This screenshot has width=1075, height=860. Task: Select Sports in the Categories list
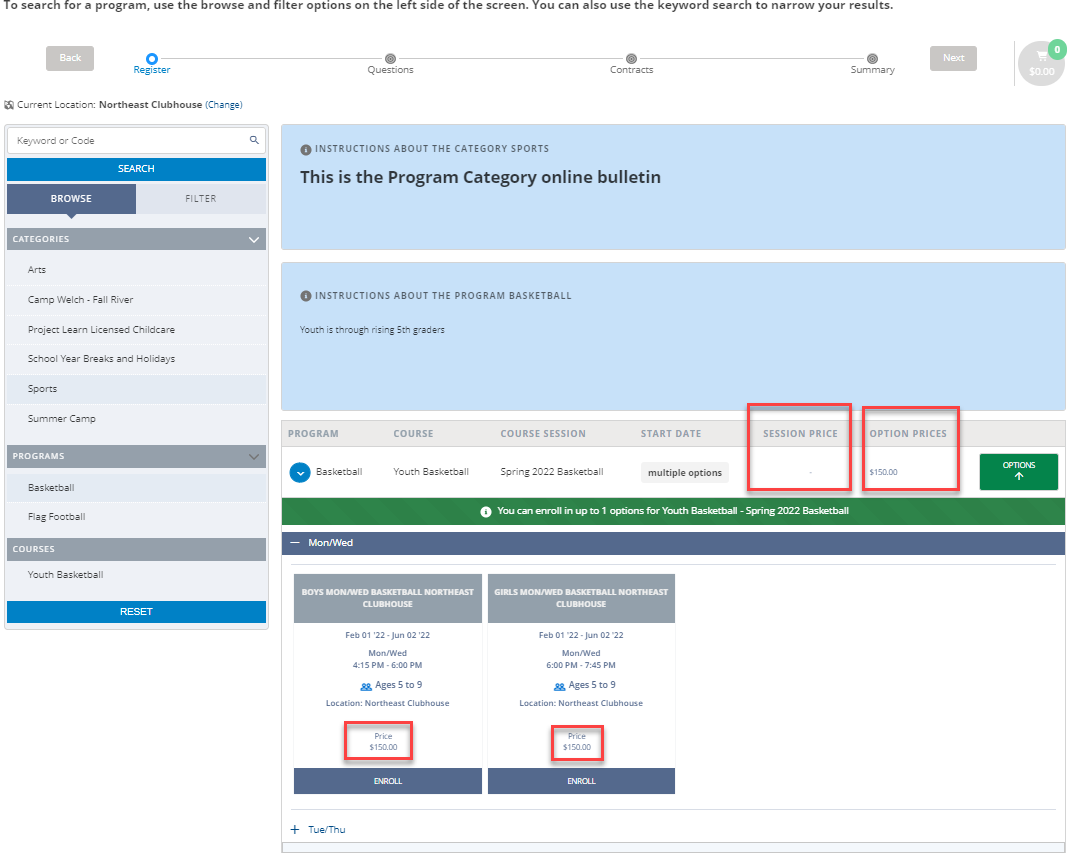coord(42,389)
